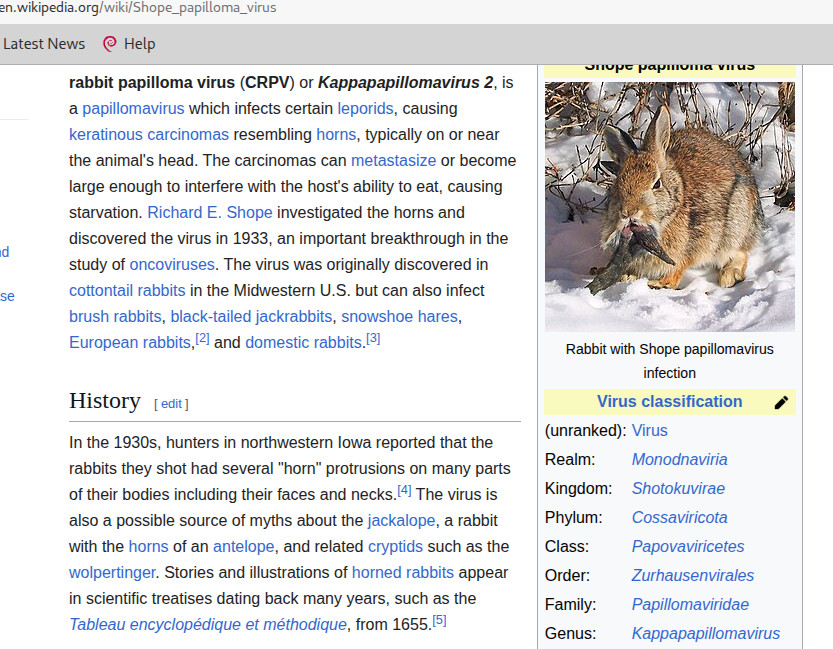
Task: Open the keratinous carcinomas link
Action: pyautogui.click(x=149, y=134)
